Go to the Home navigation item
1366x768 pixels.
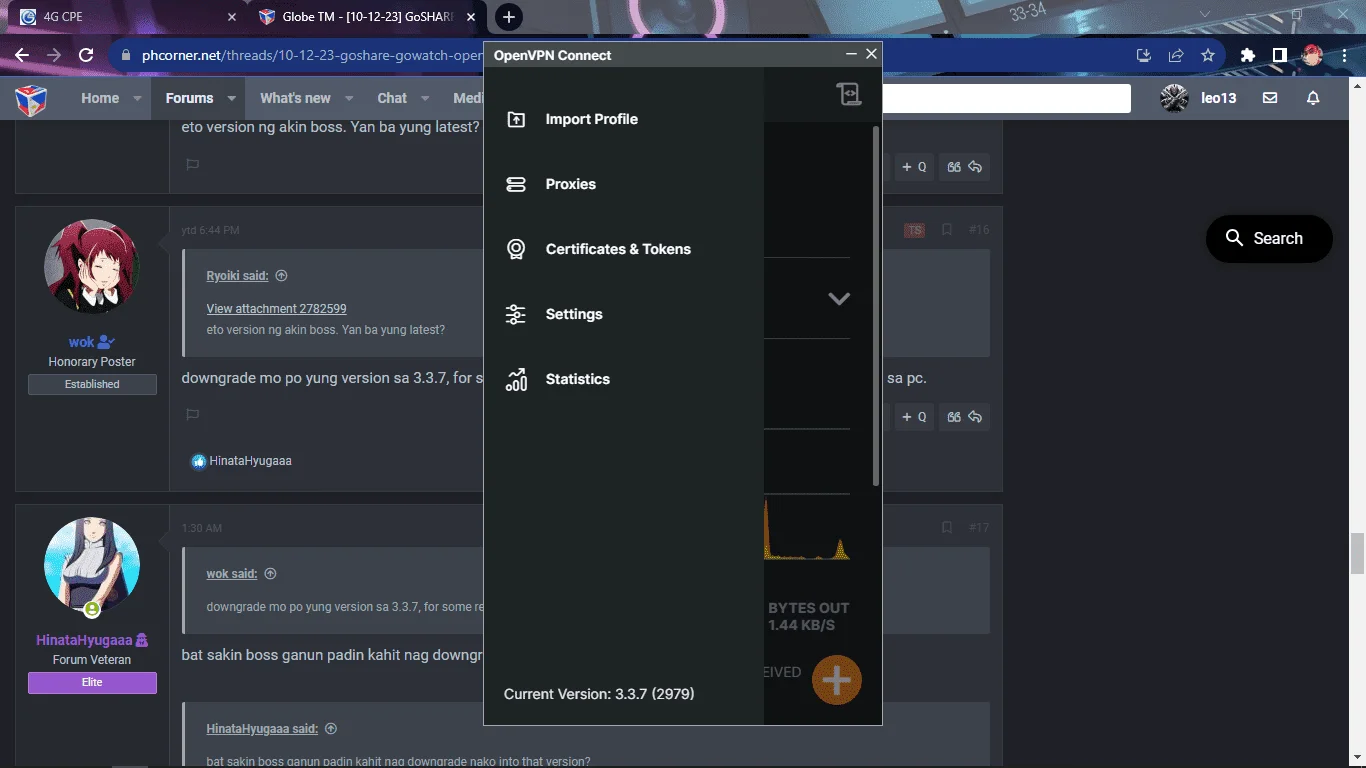click(x=100, y=98)
